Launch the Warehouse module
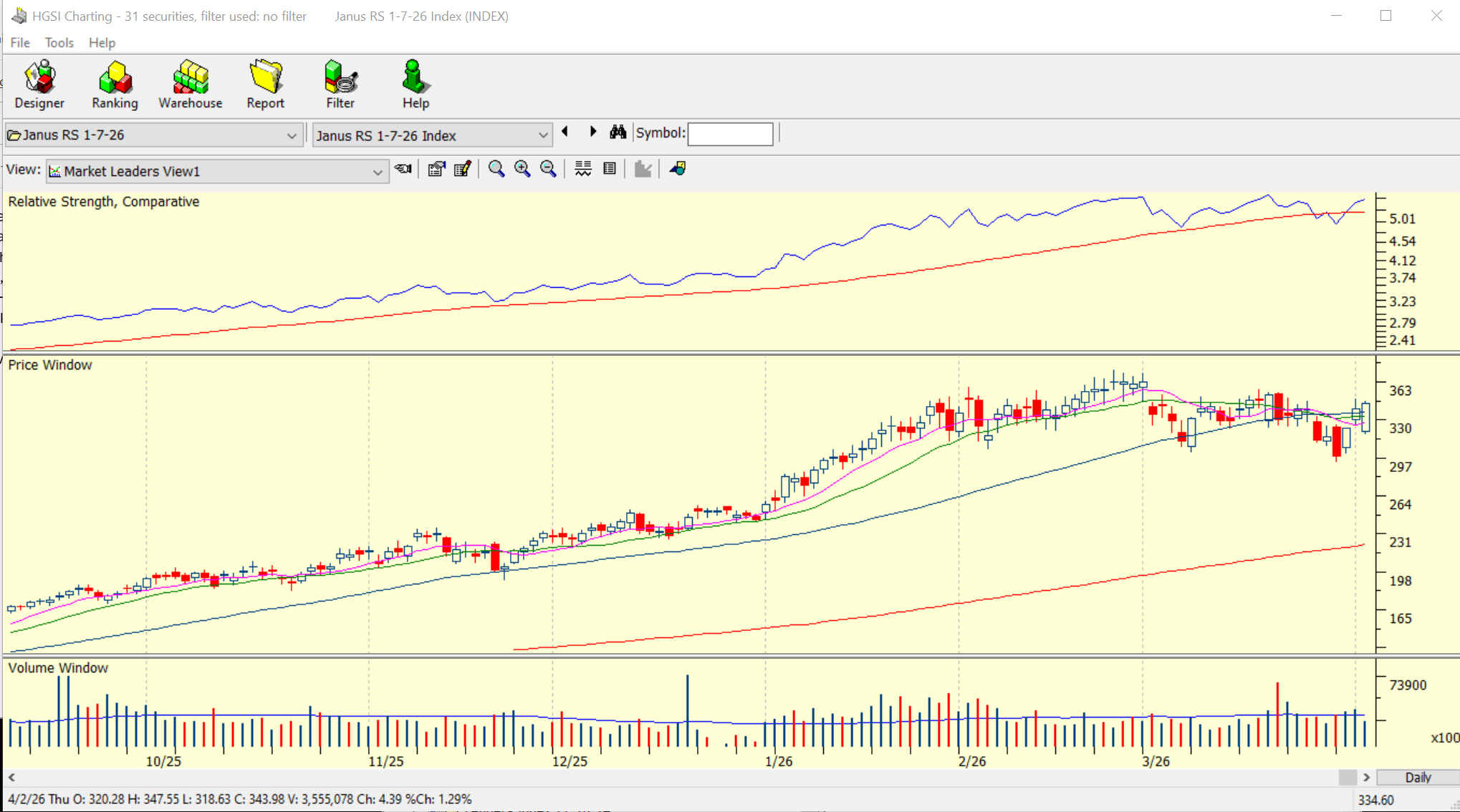Viewport: 1460px width, 812px height. pyautogui.click(x=190, y=84)
